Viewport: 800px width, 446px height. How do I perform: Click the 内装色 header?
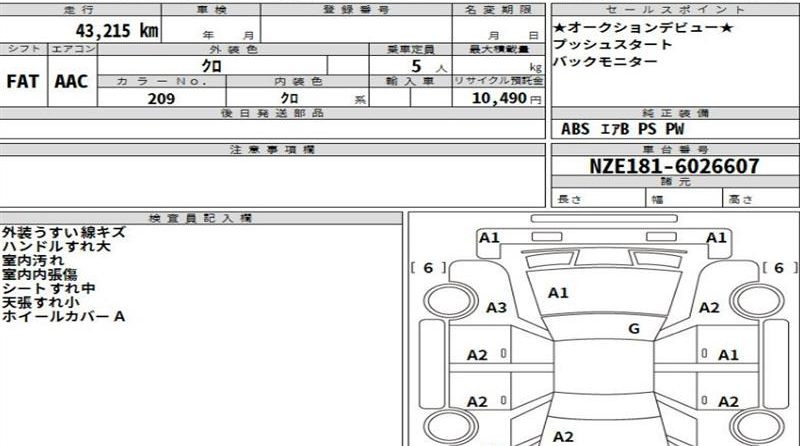point(298,82)
